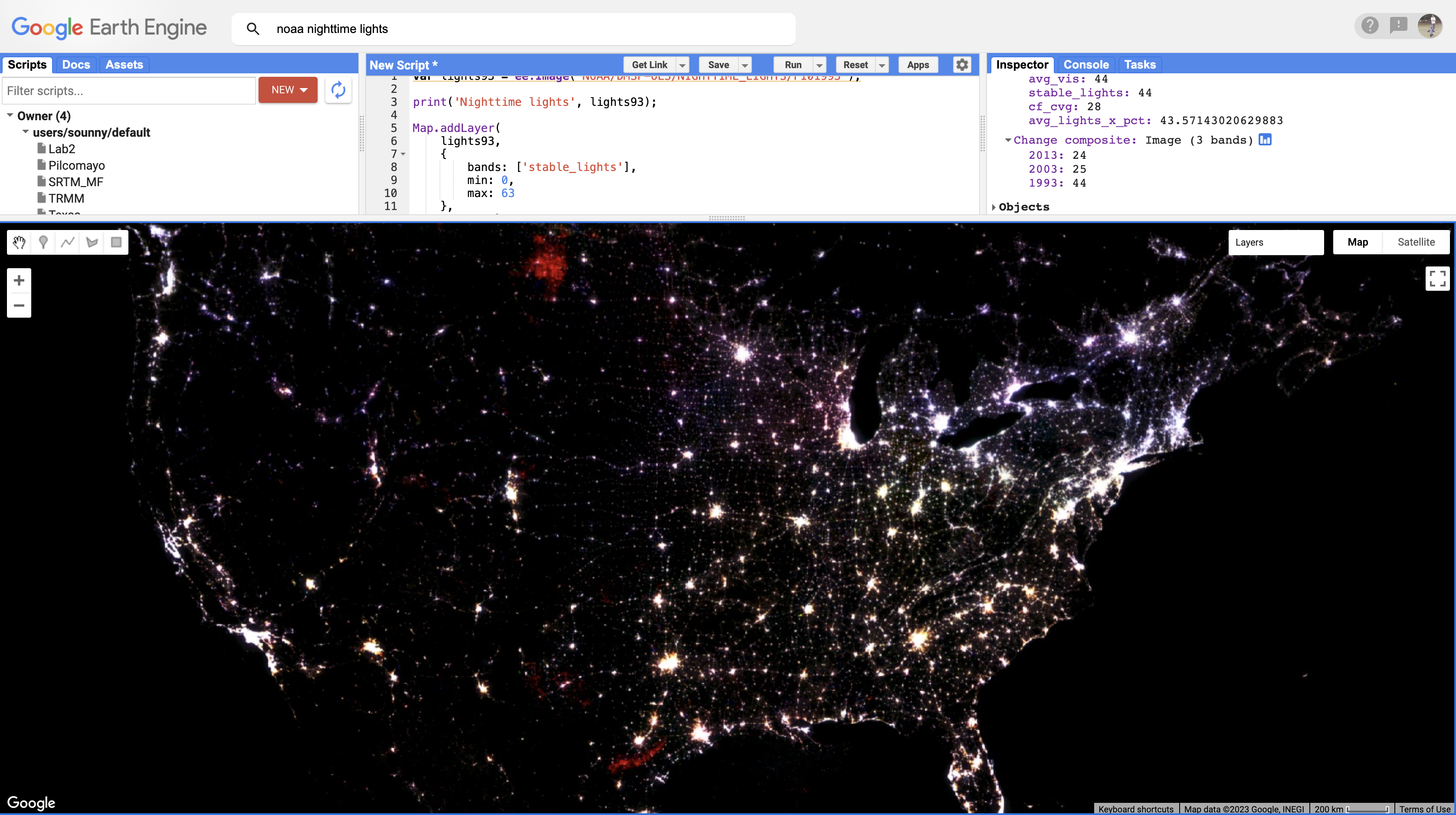1456x815 pixels.
Task: Select the point drawing tool
Action: [43, 242]
